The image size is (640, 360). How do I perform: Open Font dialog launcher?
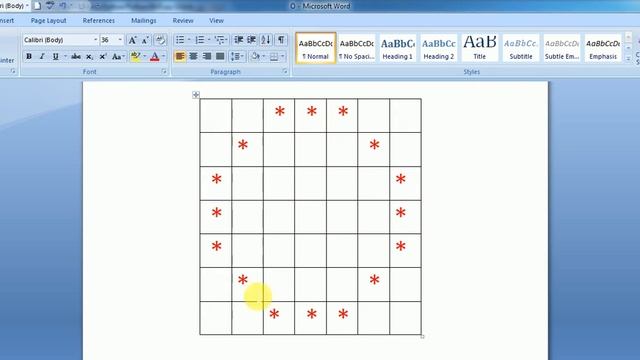(x=164, y=71)
